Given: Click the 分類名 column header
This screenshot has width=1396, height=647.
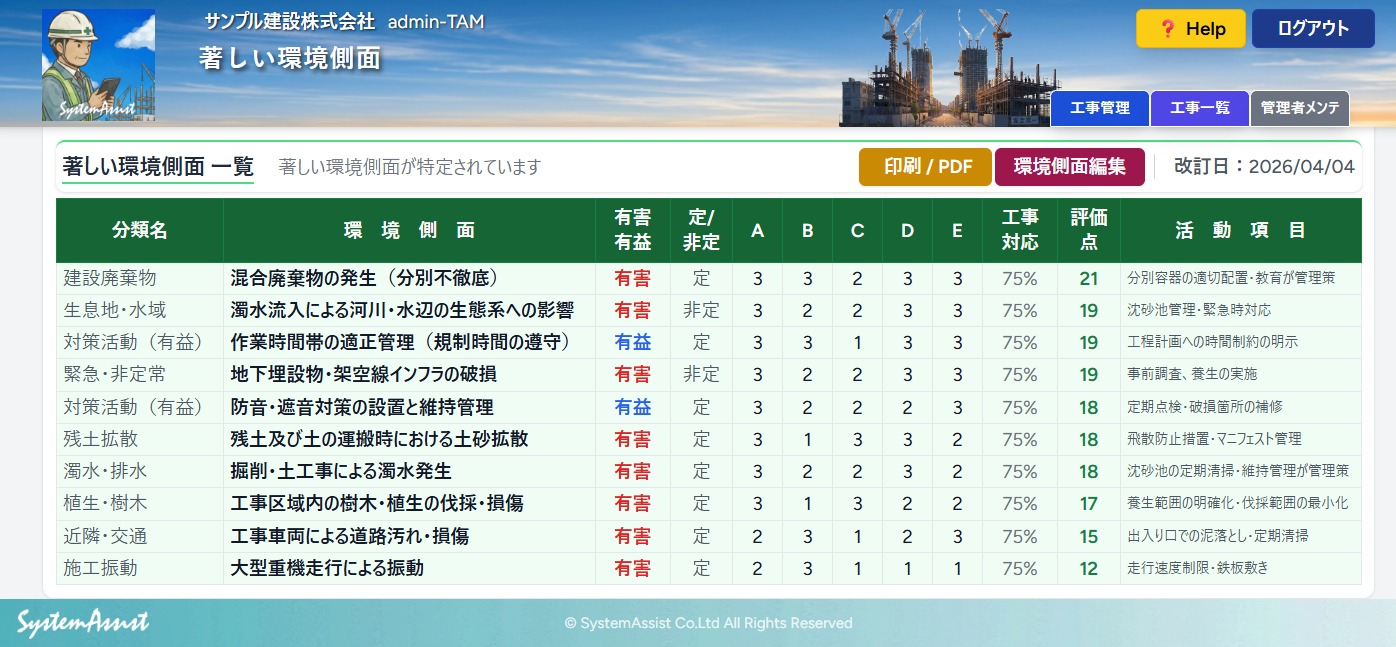Looking at the screenshot, I should [140, 230].
